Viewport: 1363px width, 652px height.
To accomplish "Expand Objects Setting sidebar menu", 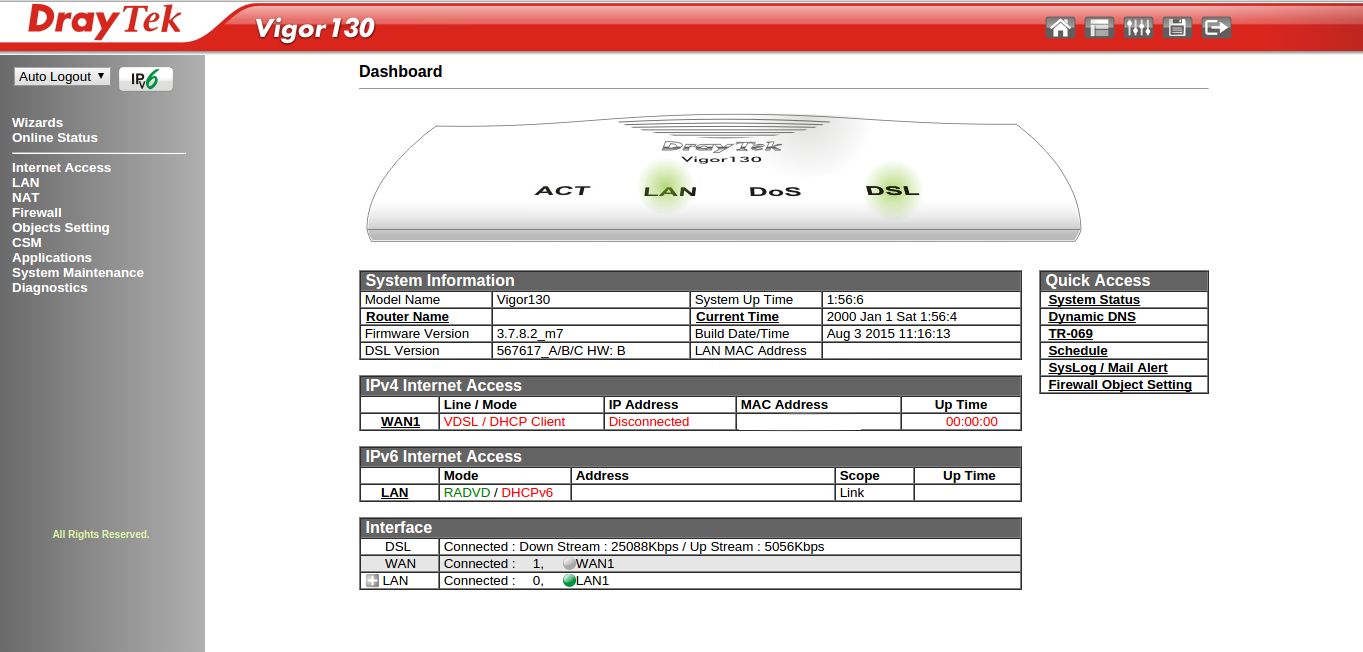I will [x=61, y=228].
